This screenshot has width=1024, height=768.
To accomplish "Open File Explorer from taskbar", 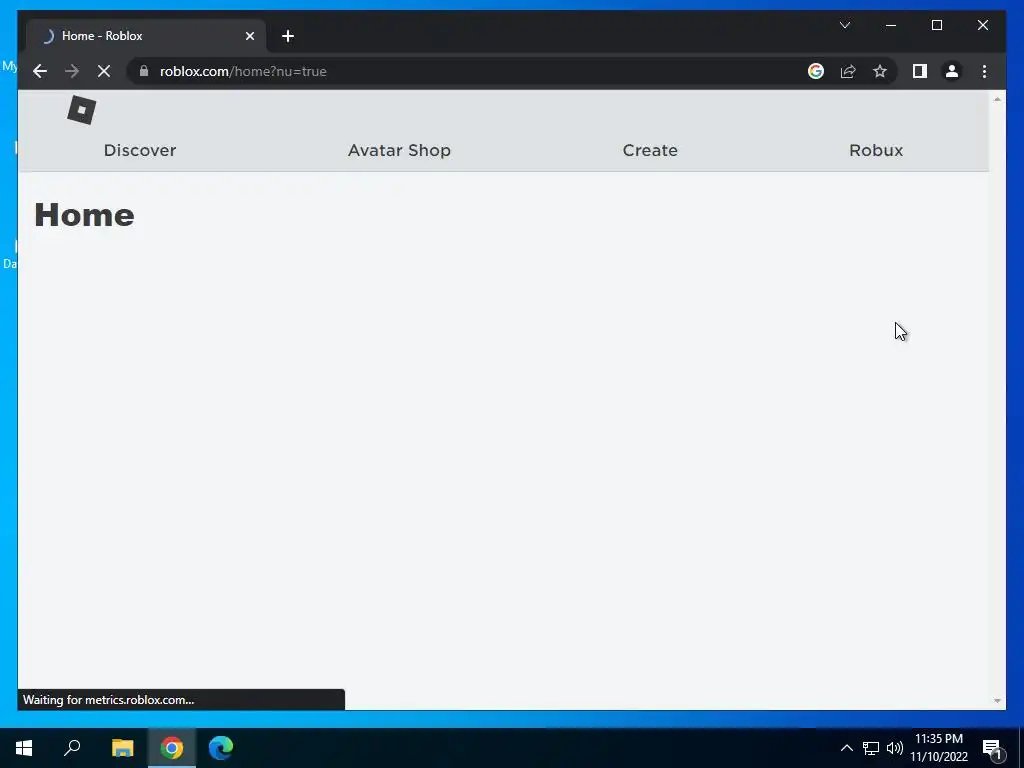I will point(122,748).
